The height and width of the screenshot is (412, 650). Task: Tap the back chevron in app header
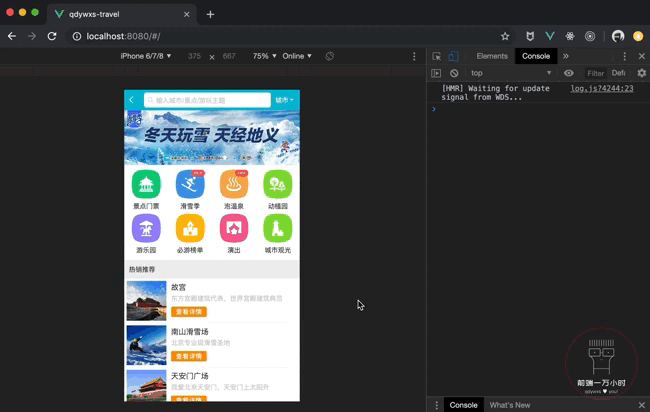pos(131,100)
